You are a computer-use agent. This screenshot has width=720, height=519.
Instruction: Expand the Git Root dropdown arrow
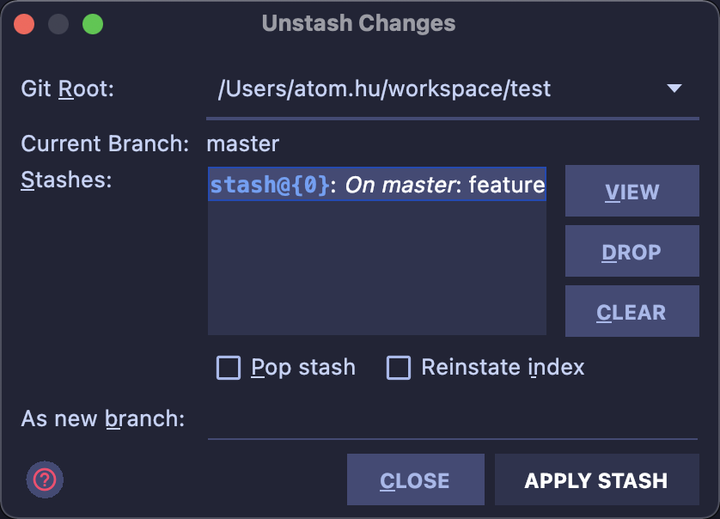click(674, 88)
